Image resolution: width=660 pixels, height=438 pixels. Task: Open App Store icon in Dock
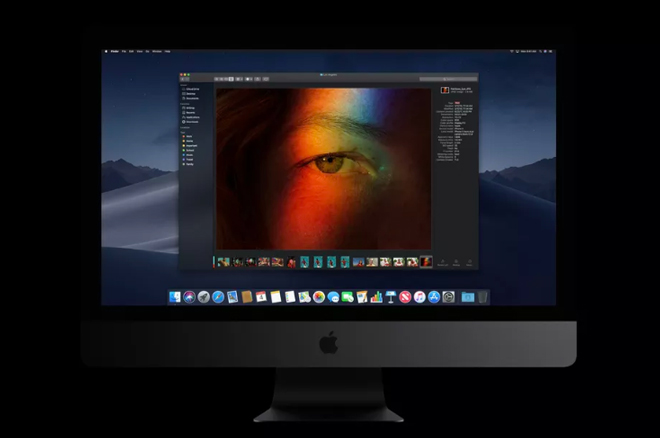(x=434, y=297)
